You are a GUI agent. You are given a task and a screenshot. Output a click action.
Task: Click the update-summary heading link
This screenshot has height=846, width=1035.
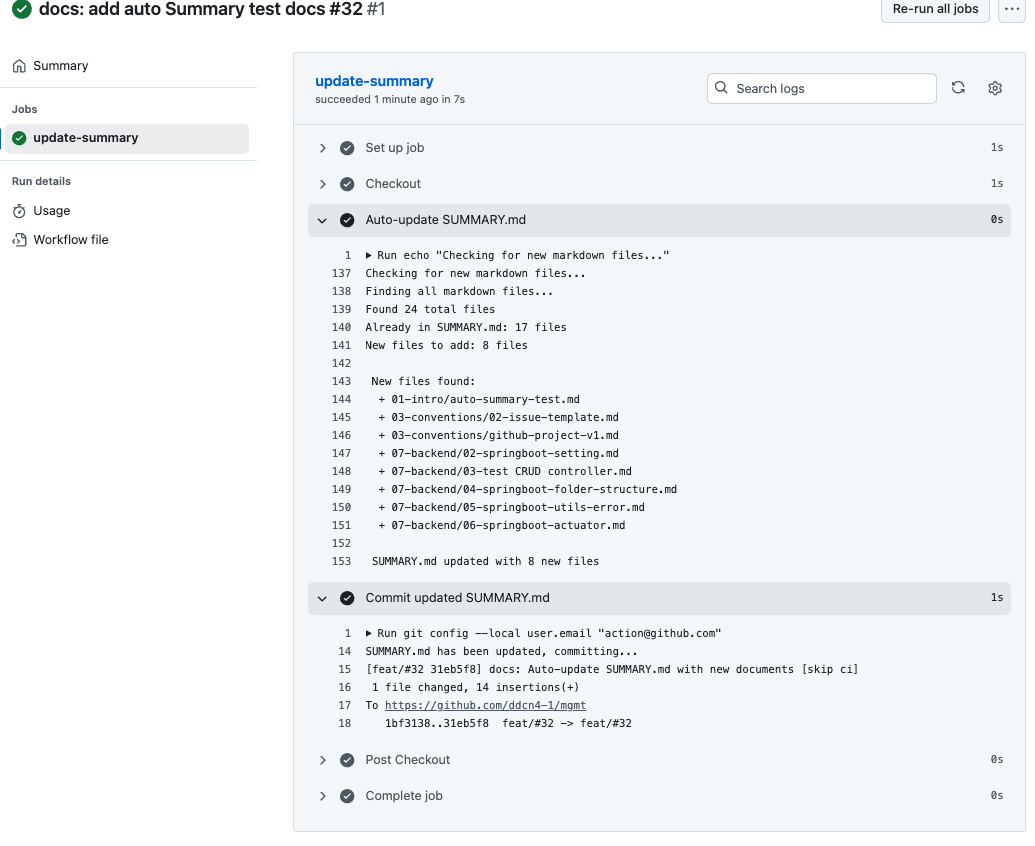[374, 81]
